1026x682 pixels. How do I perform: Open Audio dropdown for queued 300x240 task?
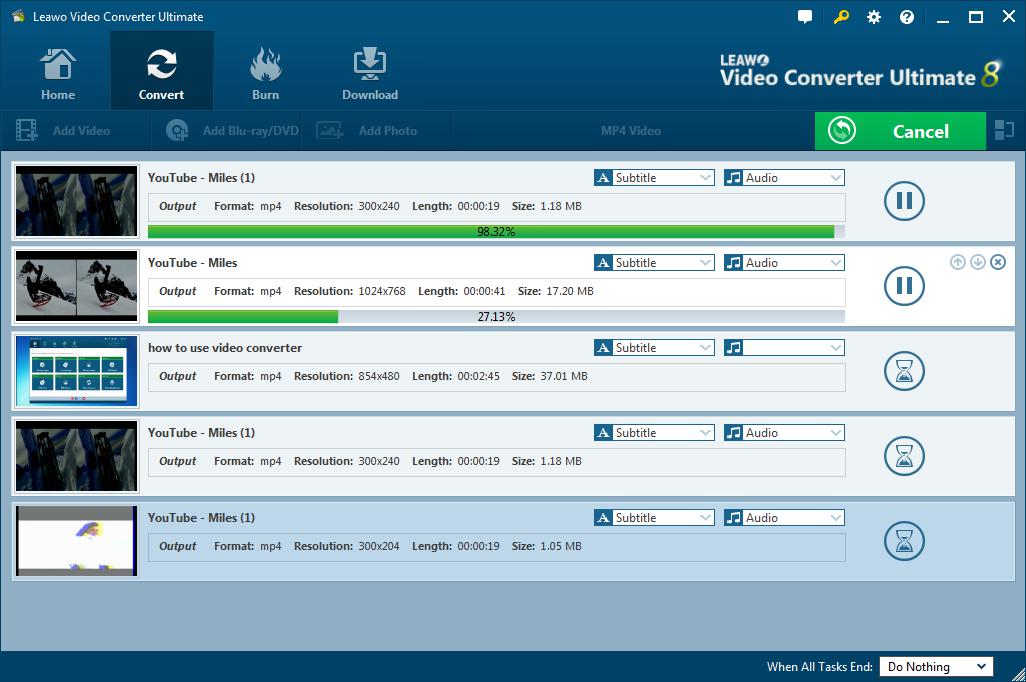[784, 433]
